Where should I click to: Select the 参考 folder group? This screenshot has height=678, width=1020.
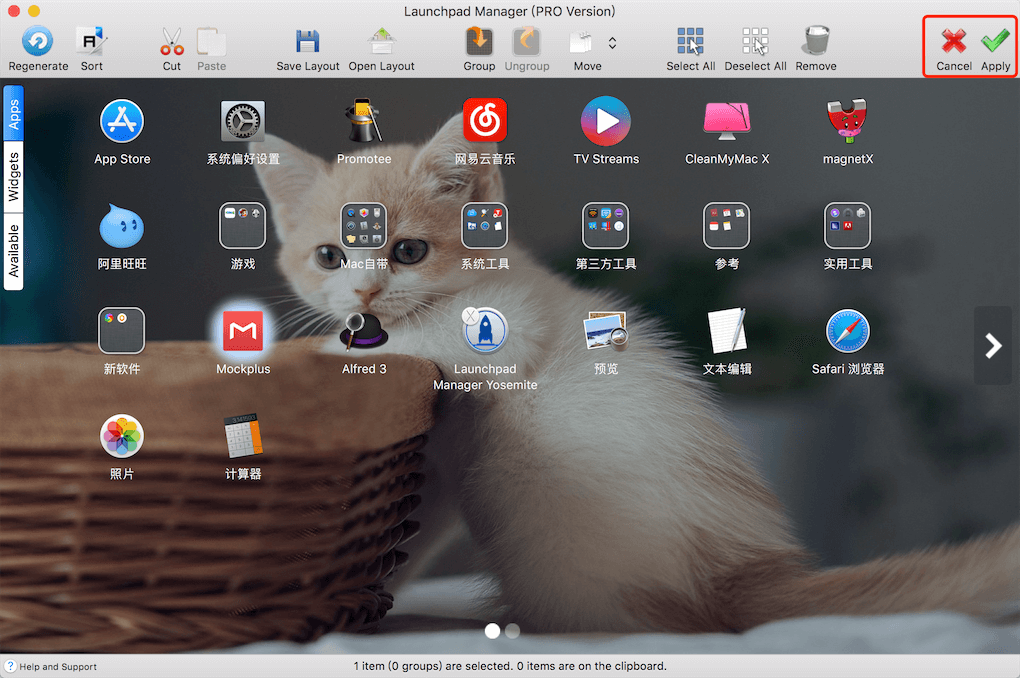(727, 226)
